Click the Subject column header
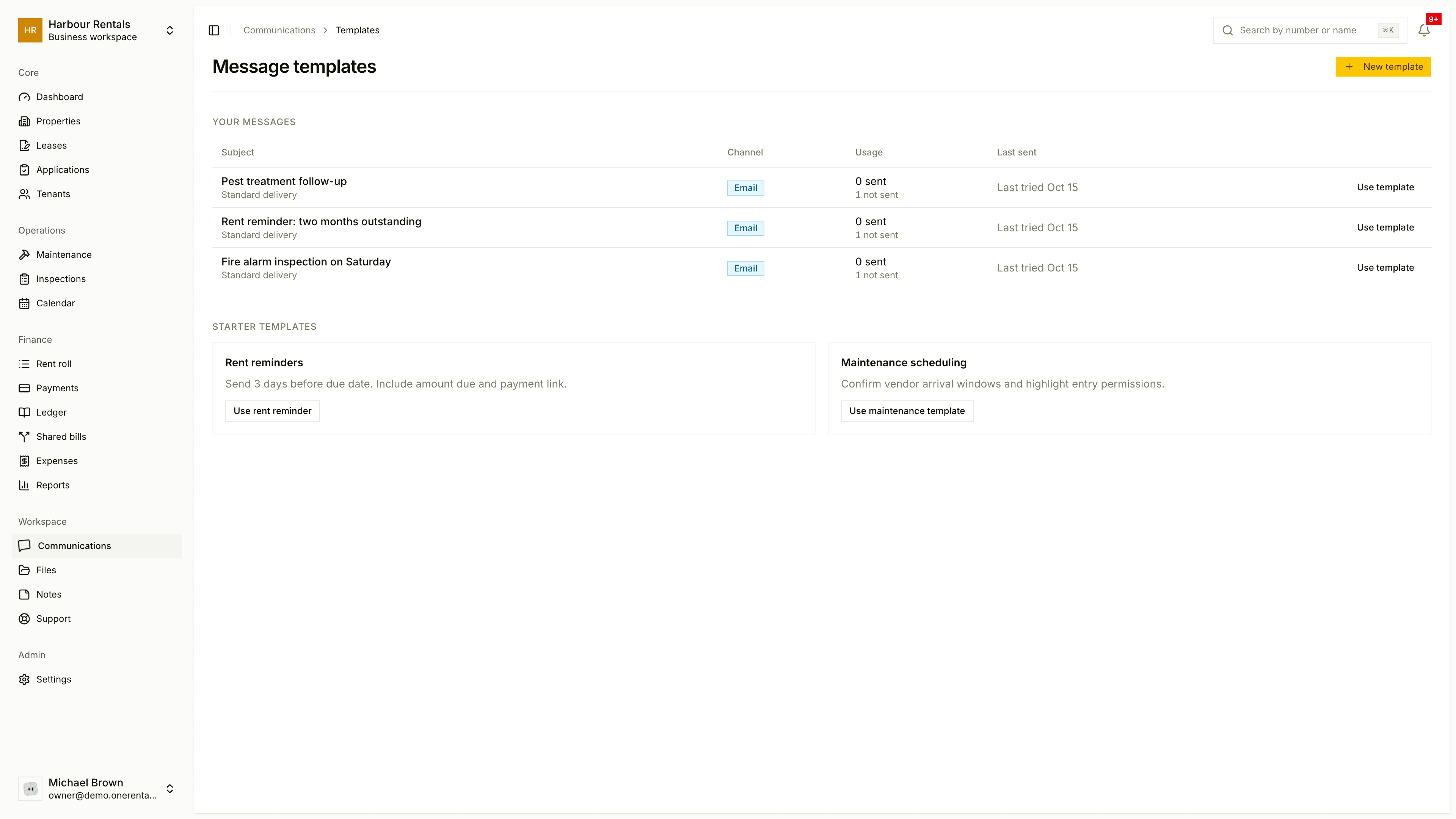1456x819 pixels. pos(237,152)
